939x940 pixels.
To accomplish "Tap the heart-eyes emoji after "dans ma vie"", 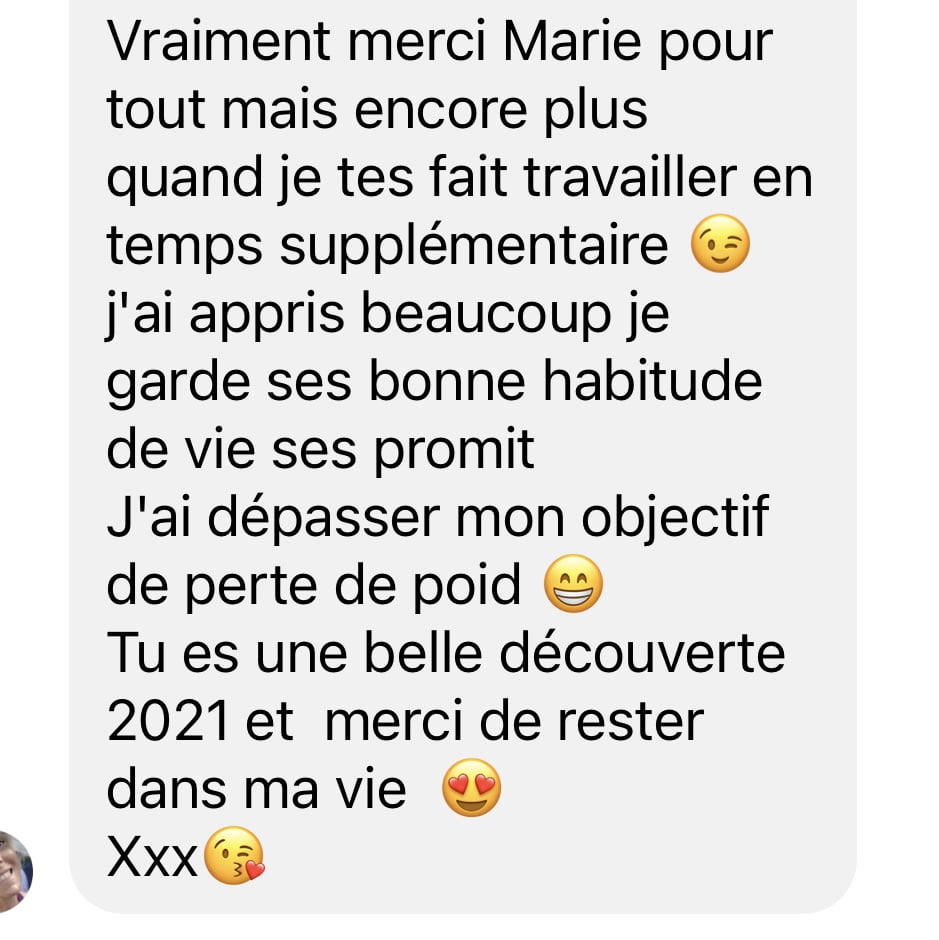I will pyautogui.click(x=472, y=787).
